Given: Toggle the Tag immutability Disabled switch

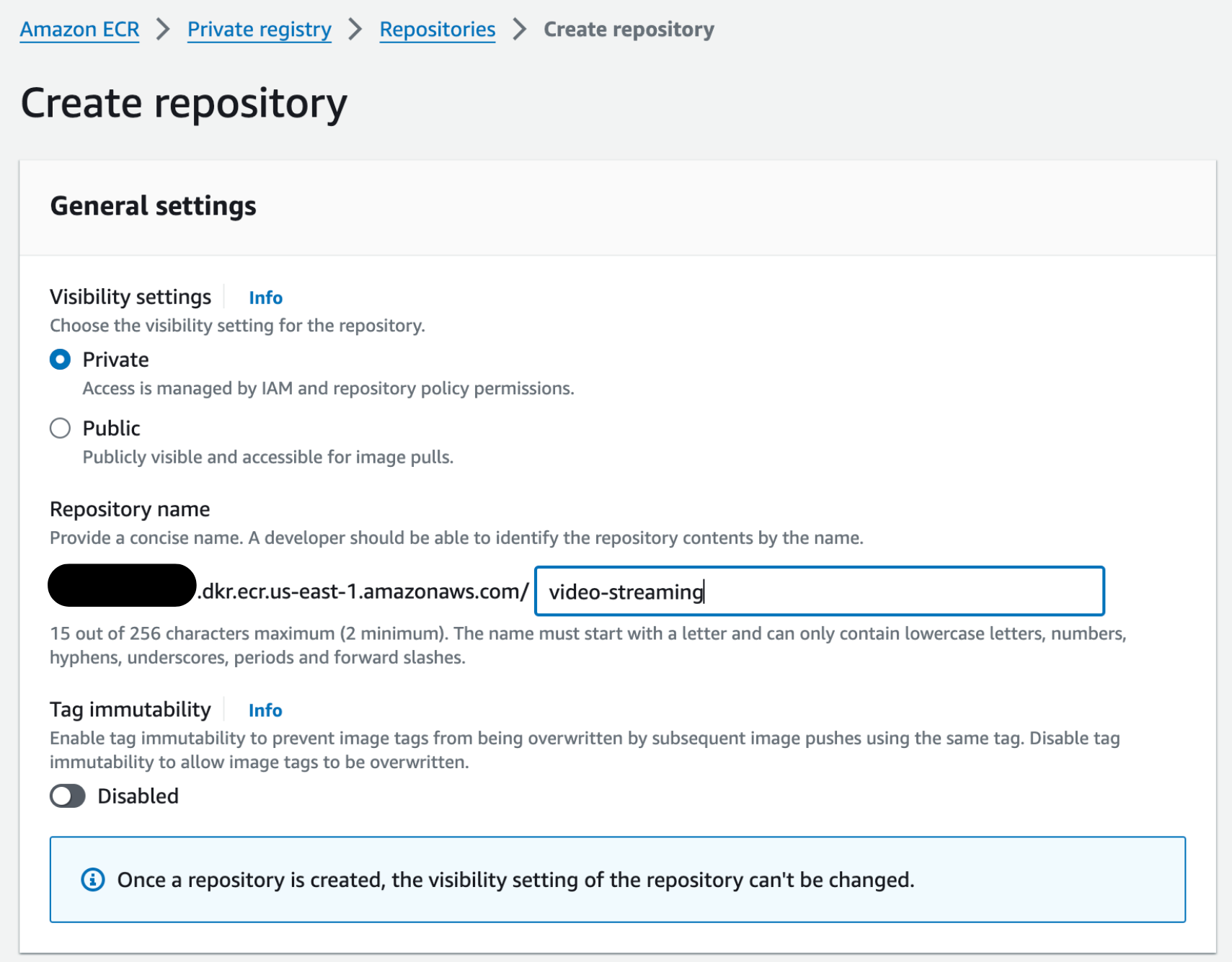Looking at the screenshot, I should pos(68,796).
